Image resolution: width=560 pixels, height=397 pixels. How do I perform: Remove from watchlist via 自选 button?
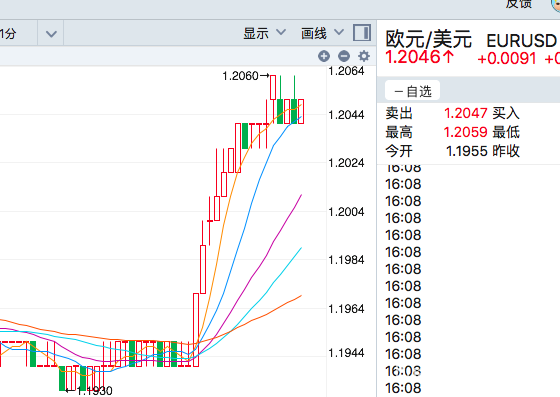pyautogui.click(x=412, y=91)
